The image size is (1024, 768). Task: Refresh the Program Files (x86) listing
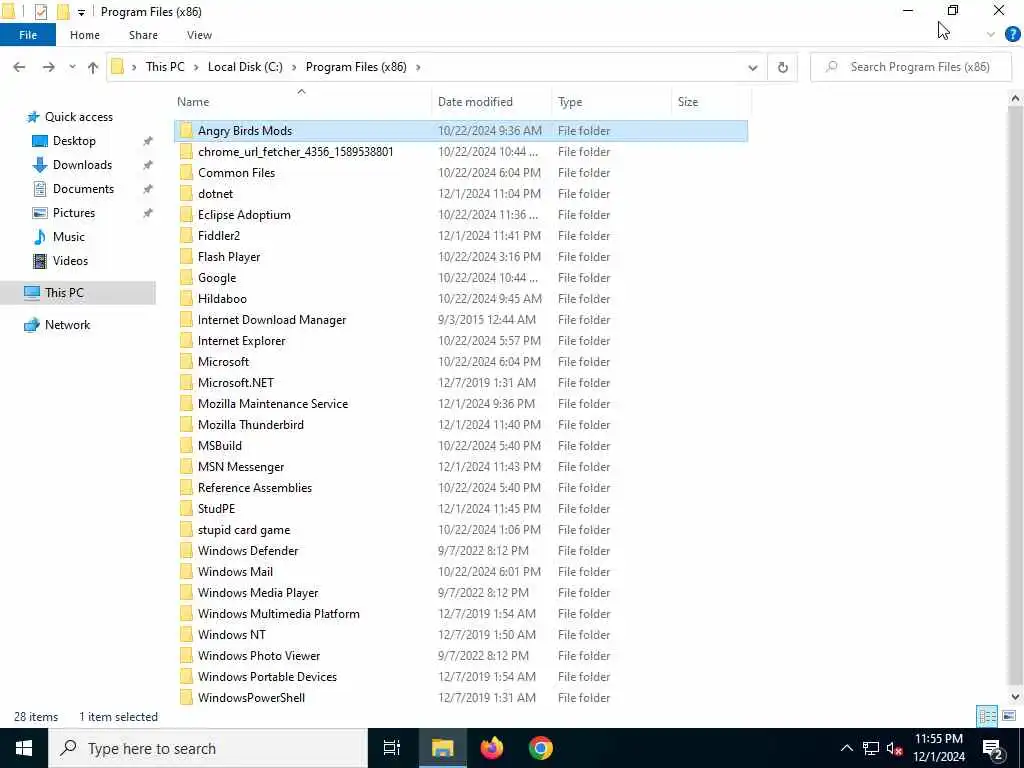782,67
